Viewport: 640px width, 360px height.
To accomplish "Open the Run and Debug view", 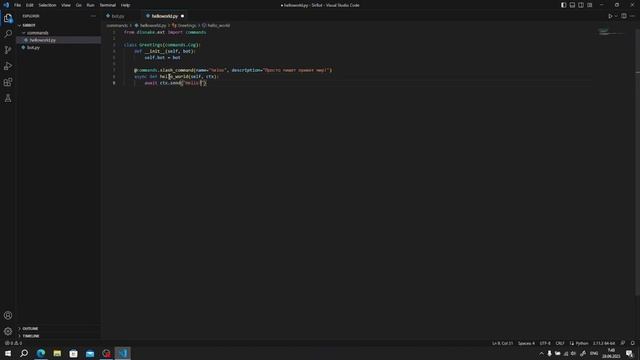I will [x=8, y=66].
